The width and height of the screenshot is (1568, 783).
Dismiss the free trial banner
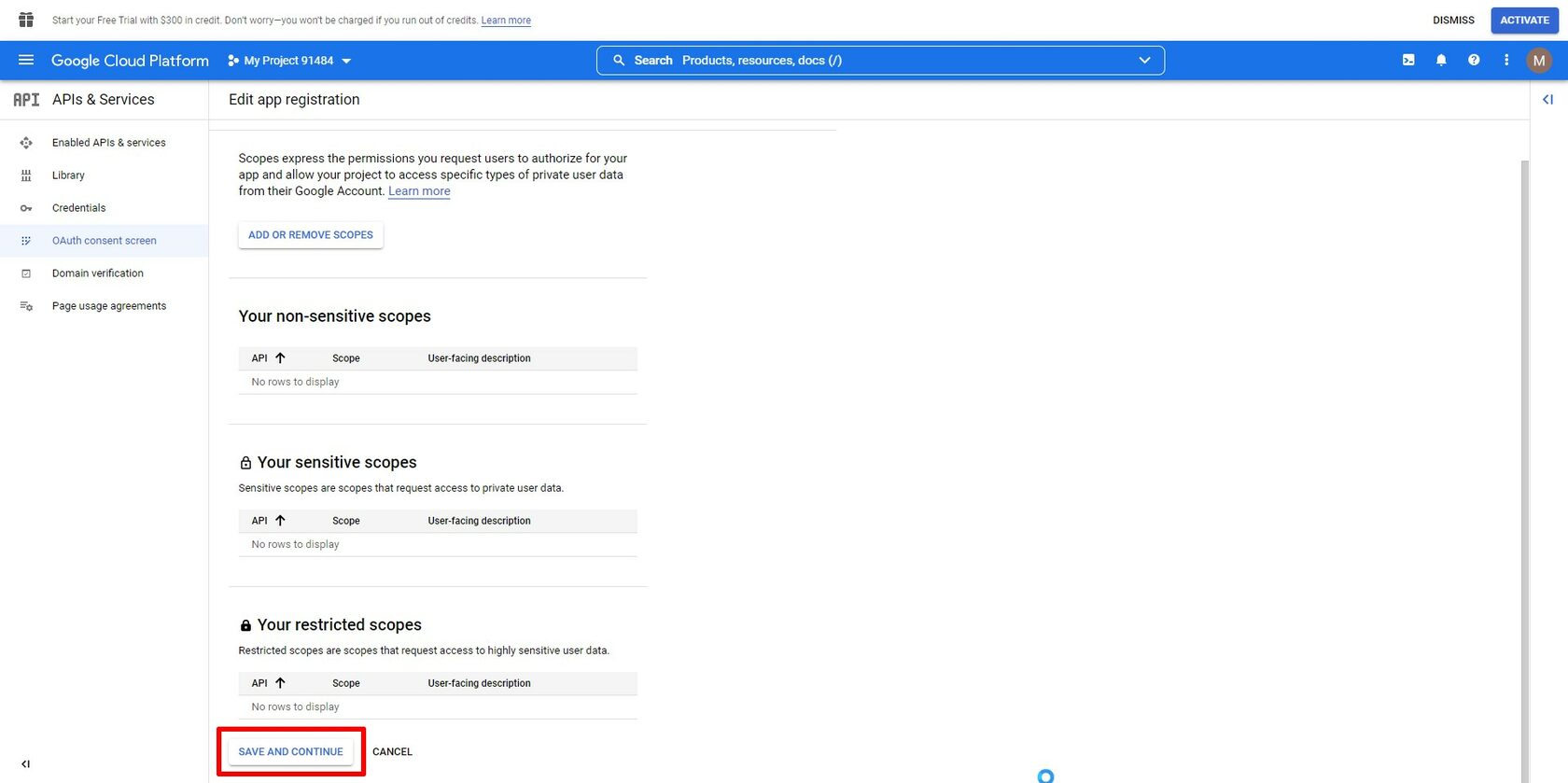click(x=1453, y=21)
